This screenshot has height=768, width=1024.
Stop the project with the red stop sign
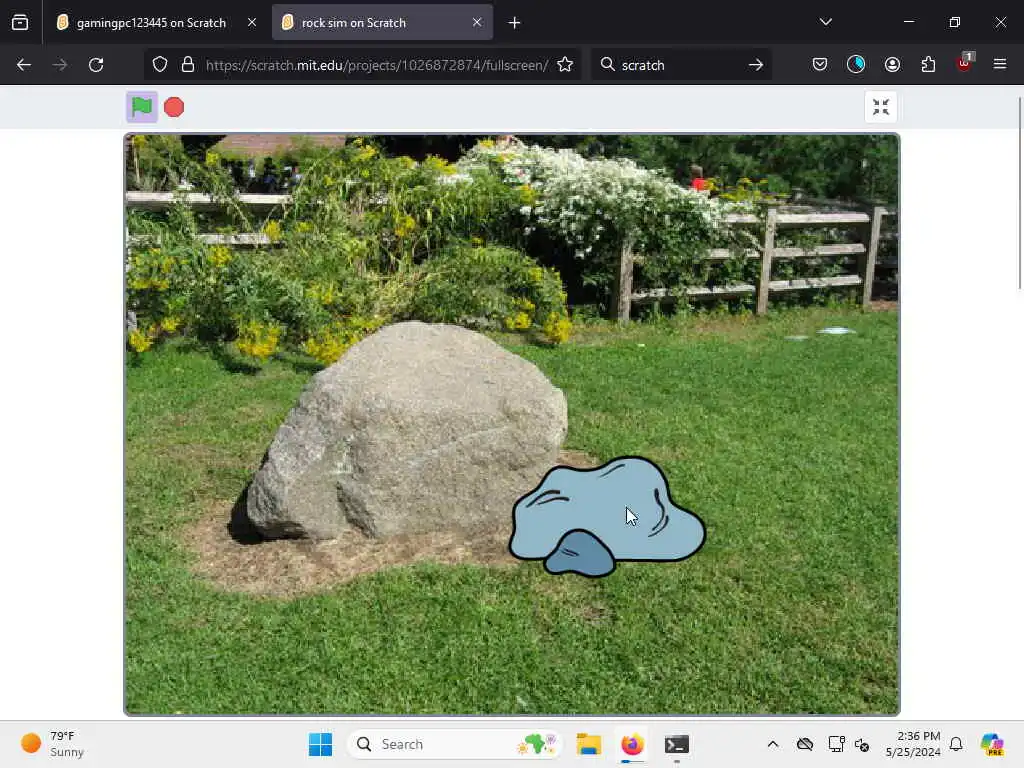(174, 107)
